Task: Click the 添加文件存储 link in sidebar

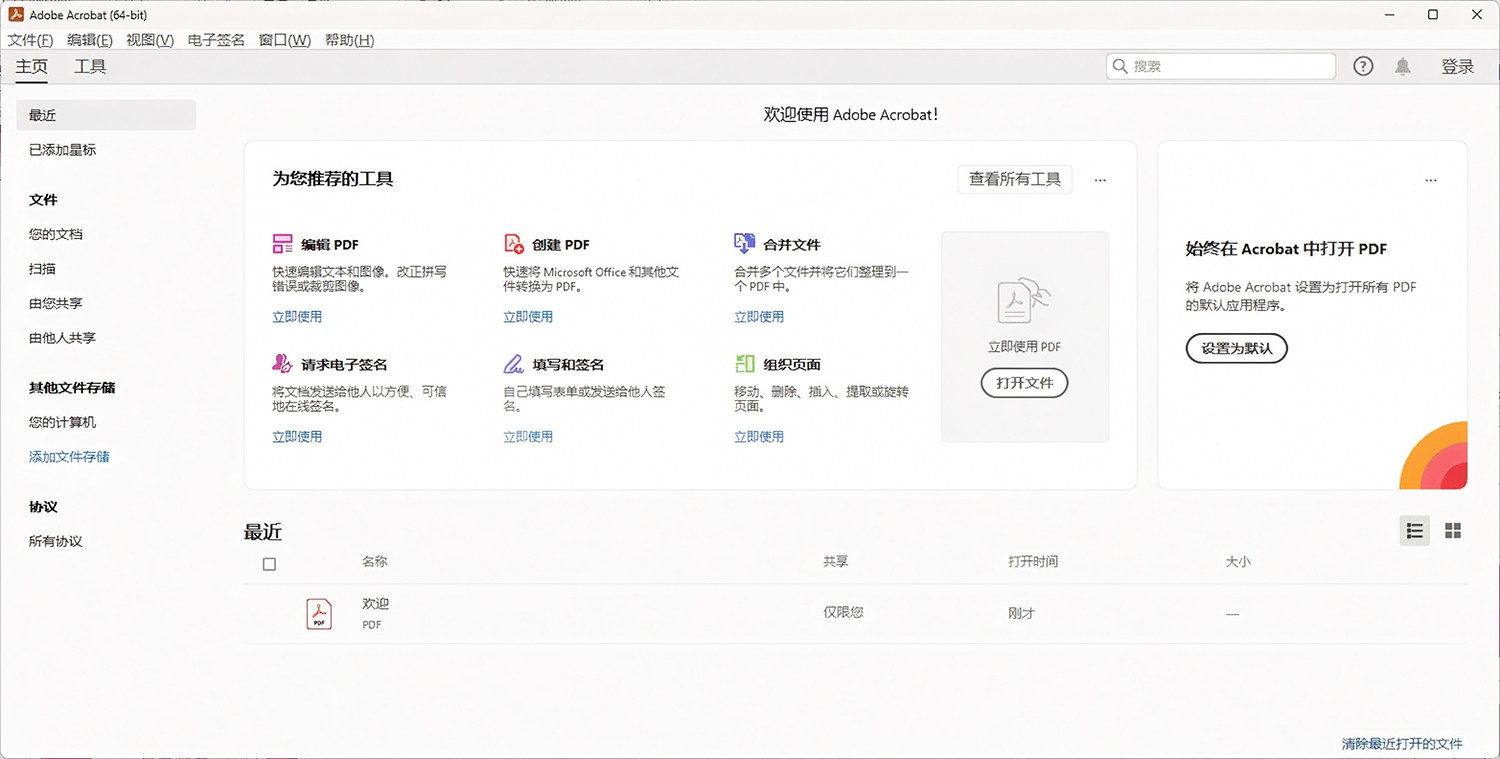Action: [x=69, y=457]
